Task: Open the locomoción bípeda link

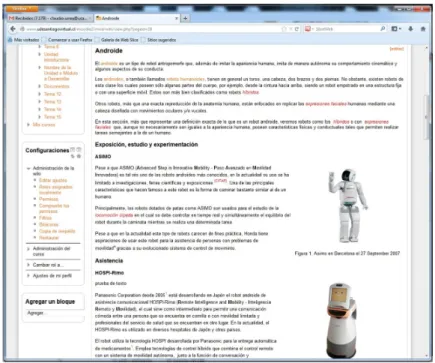Action: (114, 215)
